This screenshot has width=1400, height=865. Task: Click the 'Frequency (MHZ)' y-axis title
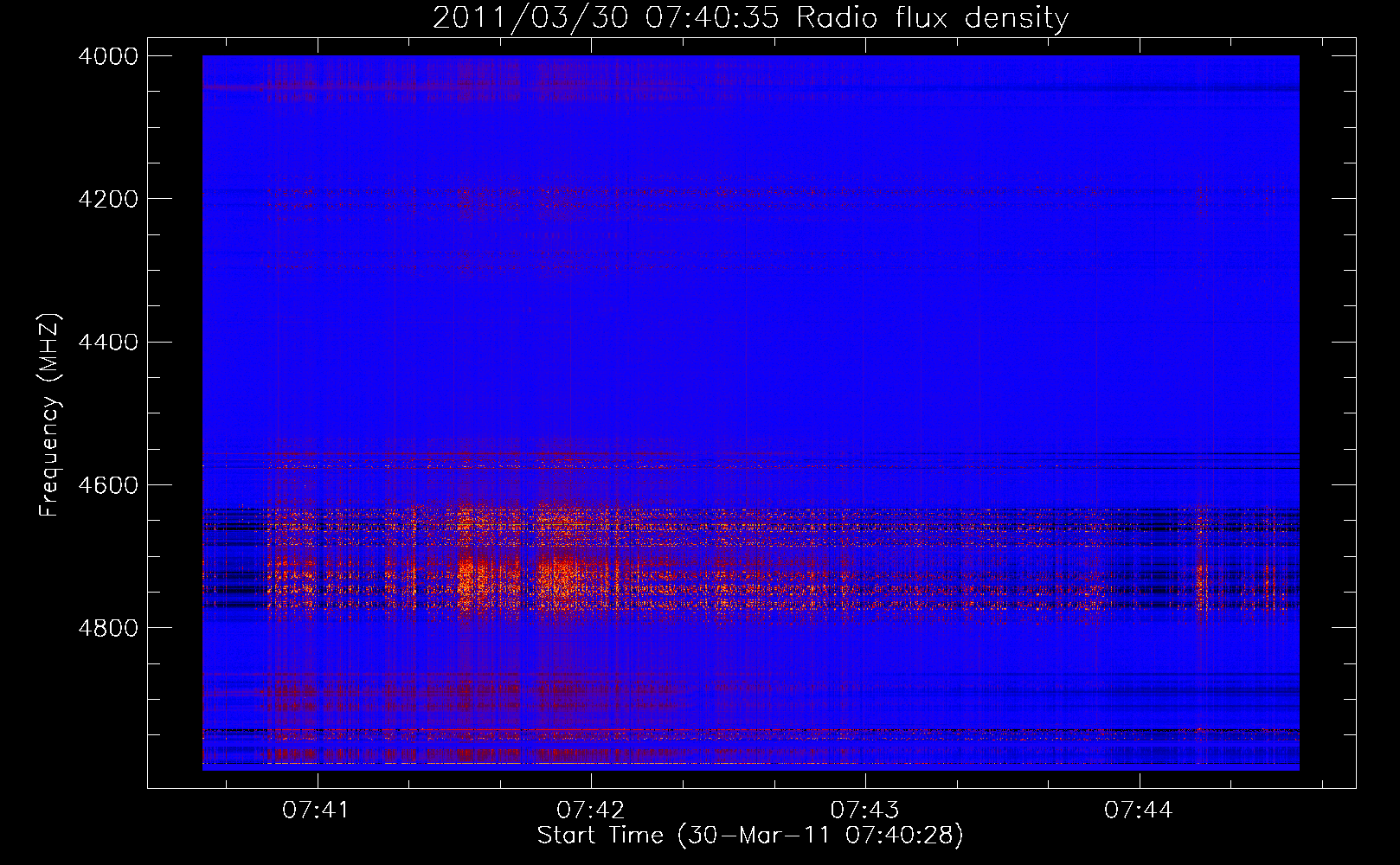[50, 415]
